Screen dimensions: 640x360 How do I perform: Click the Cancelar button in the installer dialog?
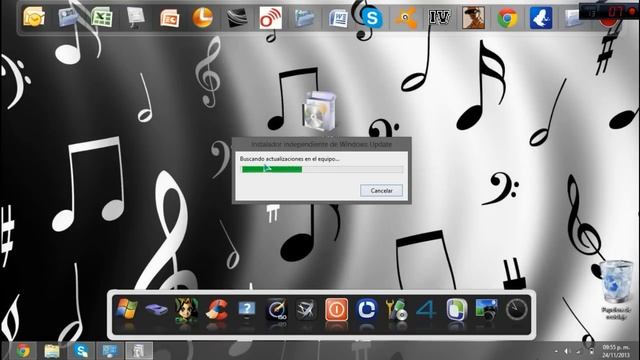(x=381, y=191)
